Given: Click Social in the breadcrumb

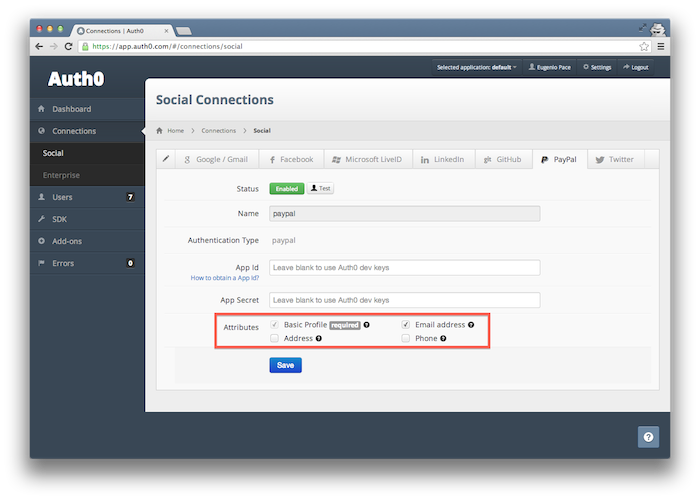Looking at the screenshot, I should click(262, 131).
